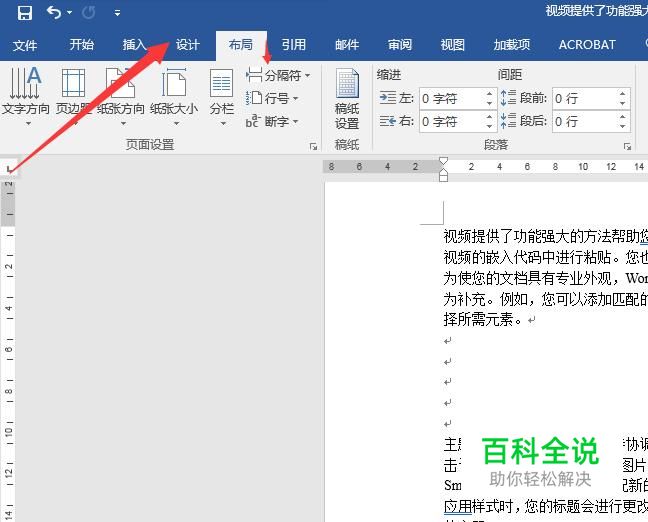Image resolution: width=648 pixels, height=522 pixels.
Task: Click the right indent icon beside 右
Action: (x=388, y=121)
